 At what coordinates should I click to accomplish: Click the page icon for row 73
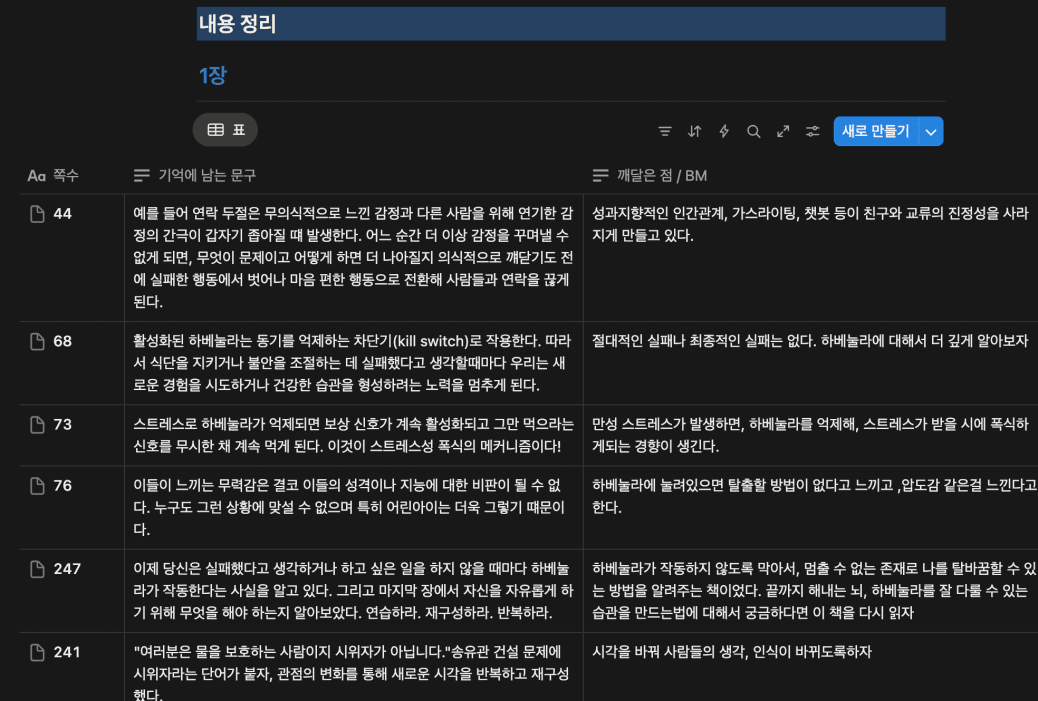(x=38, y=425)
